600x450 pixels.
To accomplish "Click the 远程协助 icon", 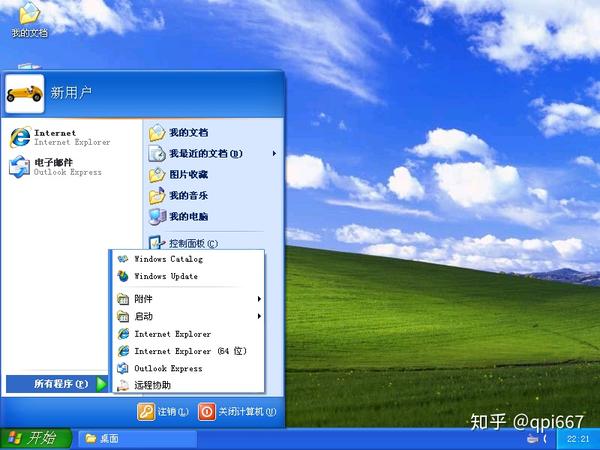I will point(123,385).
